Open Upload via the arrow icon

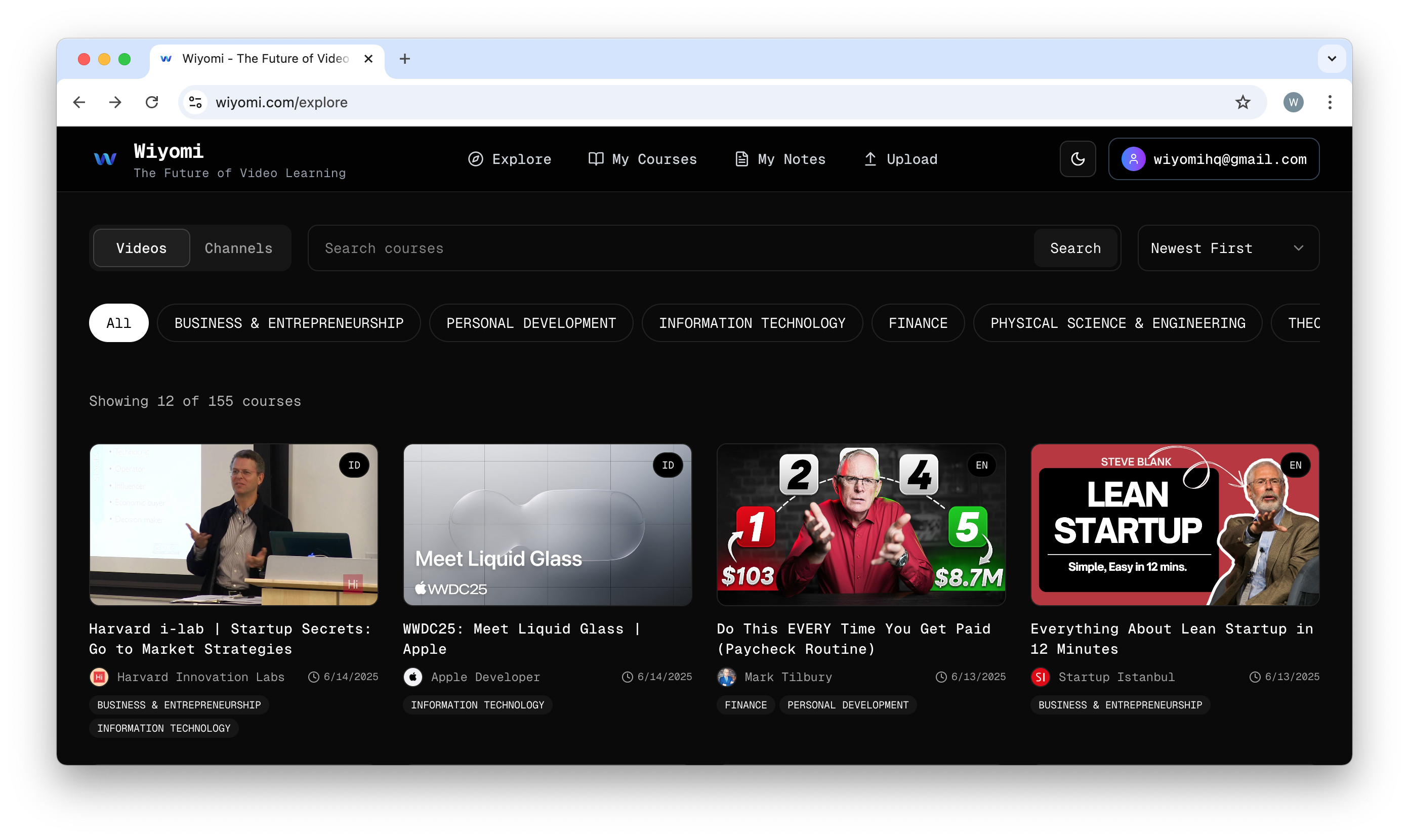870,159
